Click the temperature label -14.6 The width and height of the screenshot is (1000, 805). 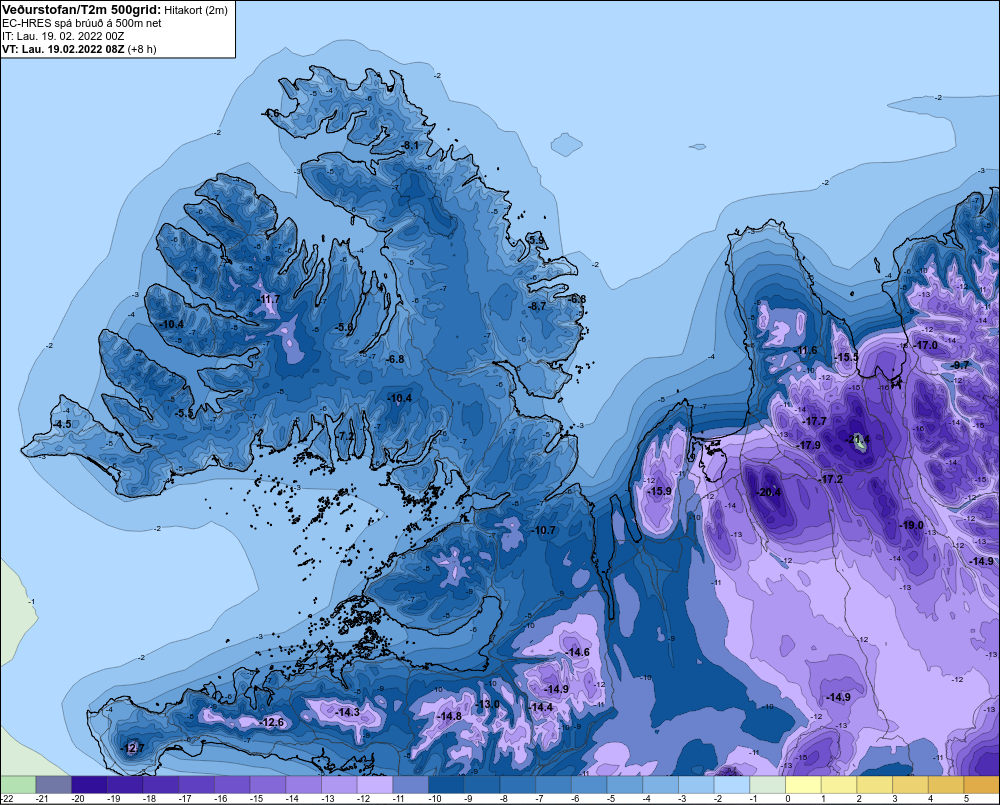tap(578, 652)
